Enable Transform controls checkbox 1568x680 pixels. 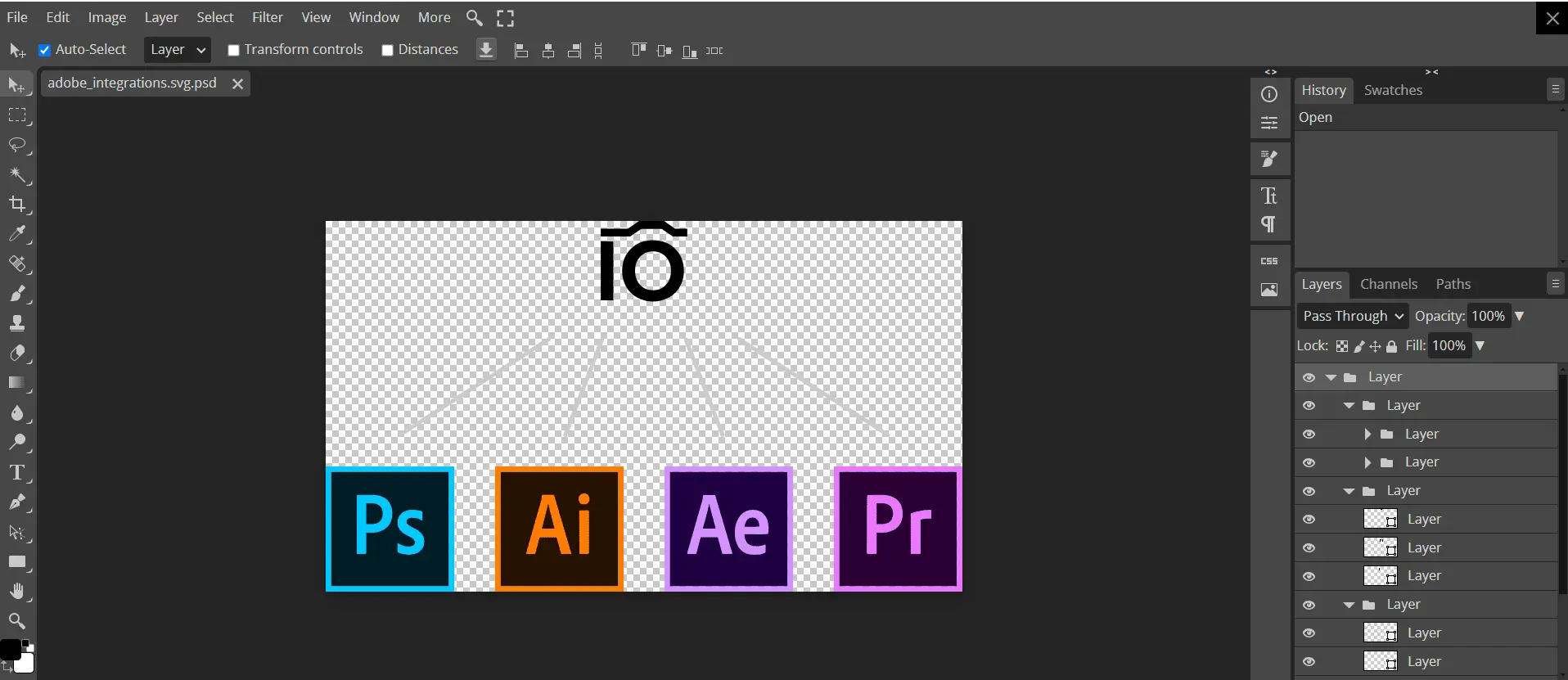[x=233, y=50]
